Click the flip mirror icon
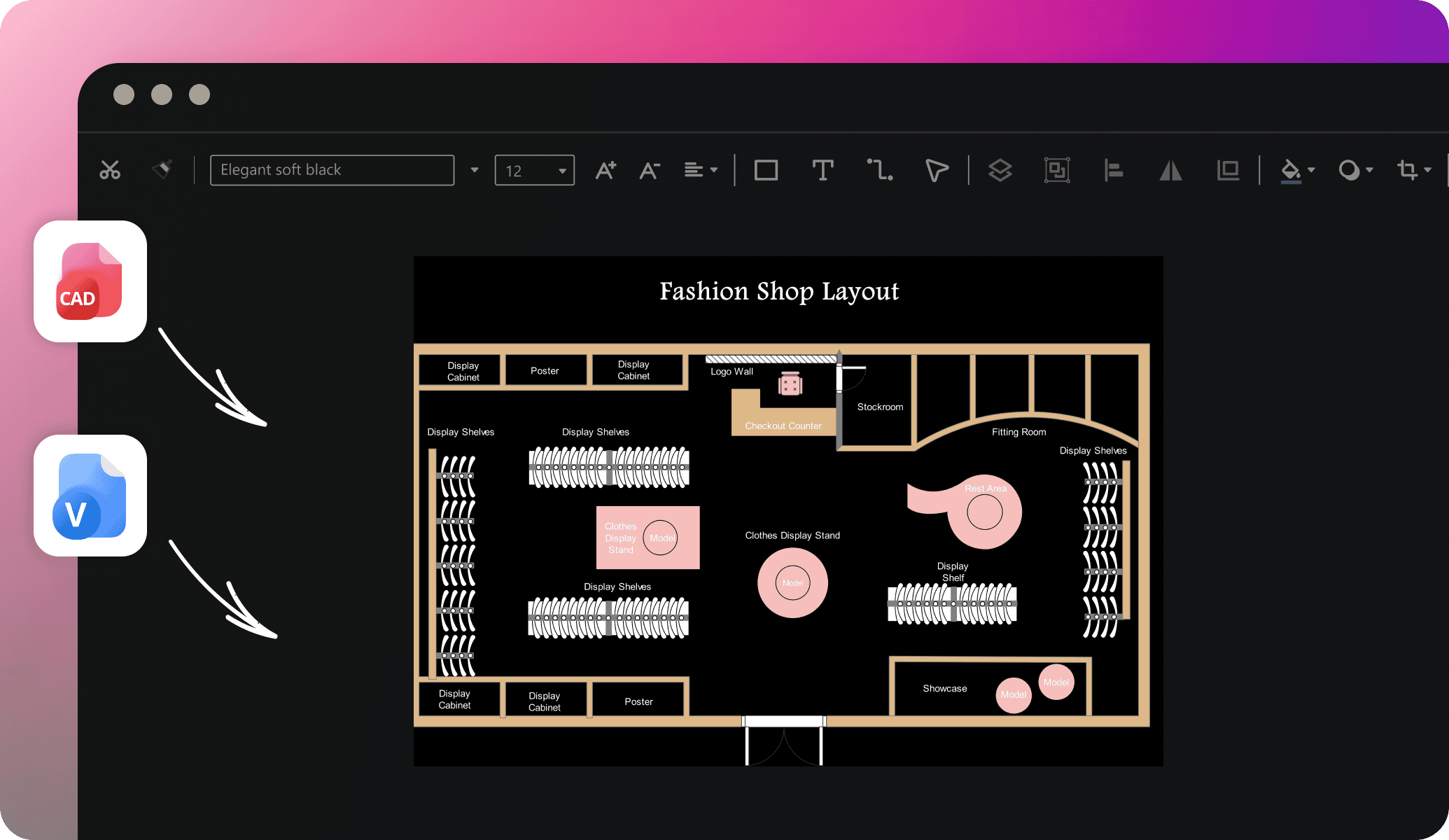Viewport: 1449px width, 840px height. [x=1170, y=170]
